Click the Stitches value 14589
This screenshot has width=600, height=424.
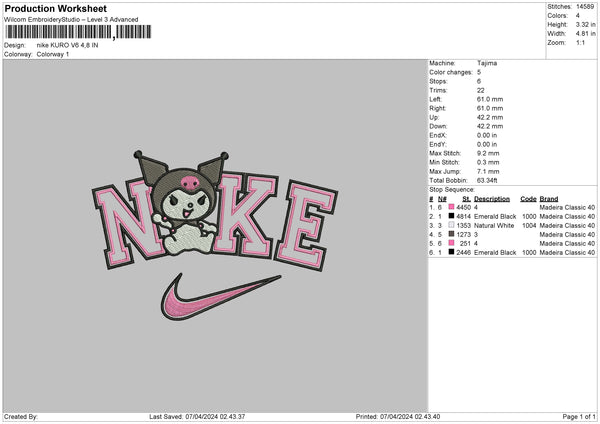(585, 7)
